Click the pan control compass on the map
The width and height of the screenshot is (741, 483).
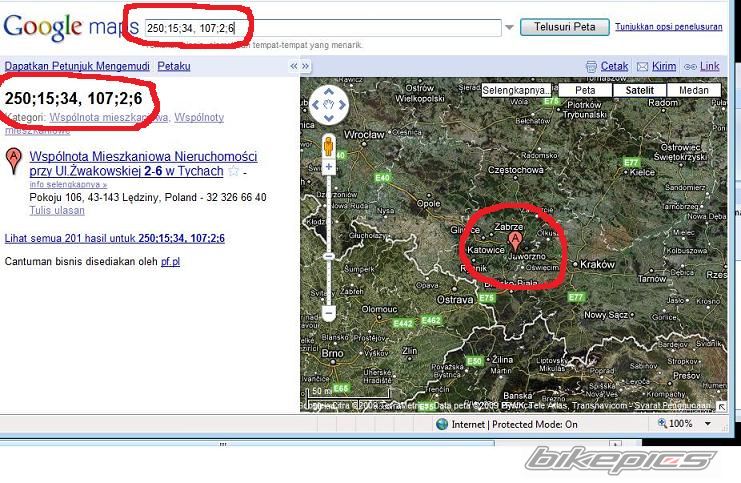(x=328, y=103)
